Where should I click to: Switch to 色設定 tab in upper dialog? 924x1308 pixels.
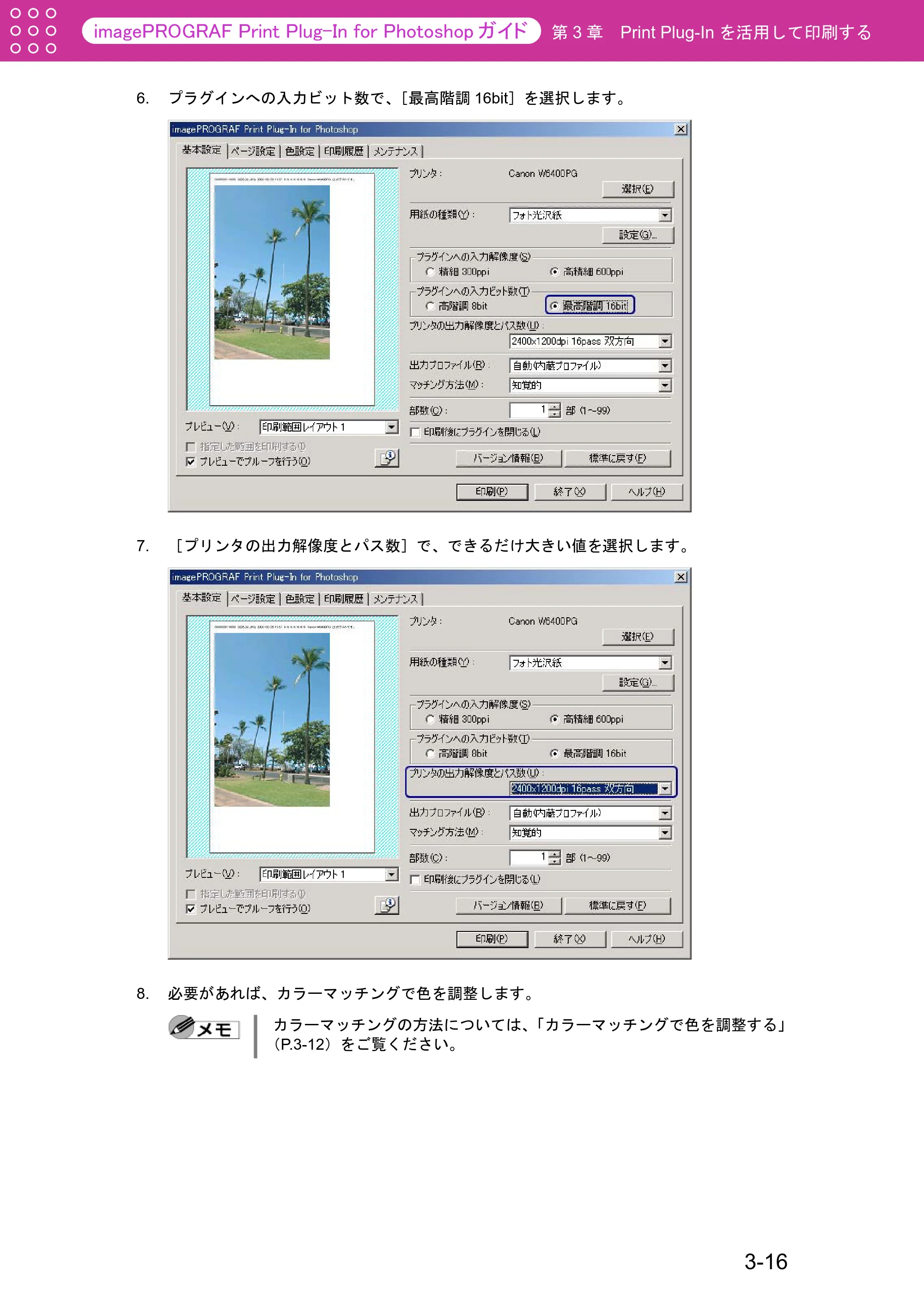click(x=300, y=151)
